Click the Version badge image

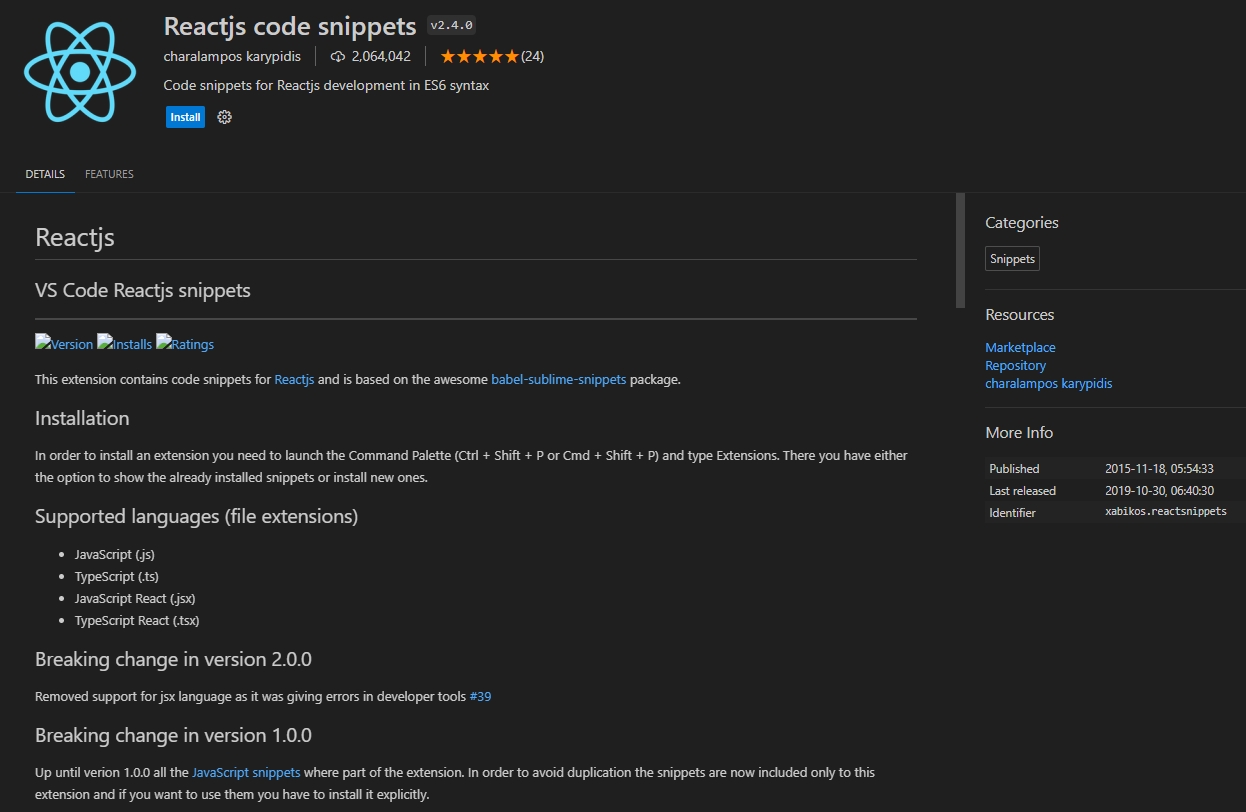pyautogui.click(x=64, y=344)
